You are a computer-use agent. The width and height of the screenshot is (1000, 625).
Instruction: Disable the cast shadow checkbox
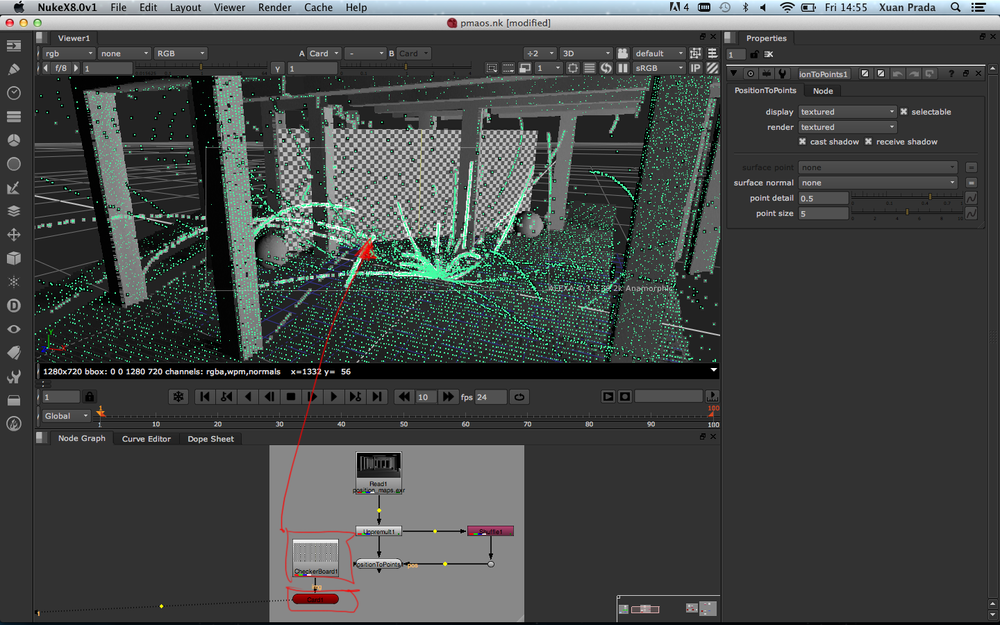(802, 142)
